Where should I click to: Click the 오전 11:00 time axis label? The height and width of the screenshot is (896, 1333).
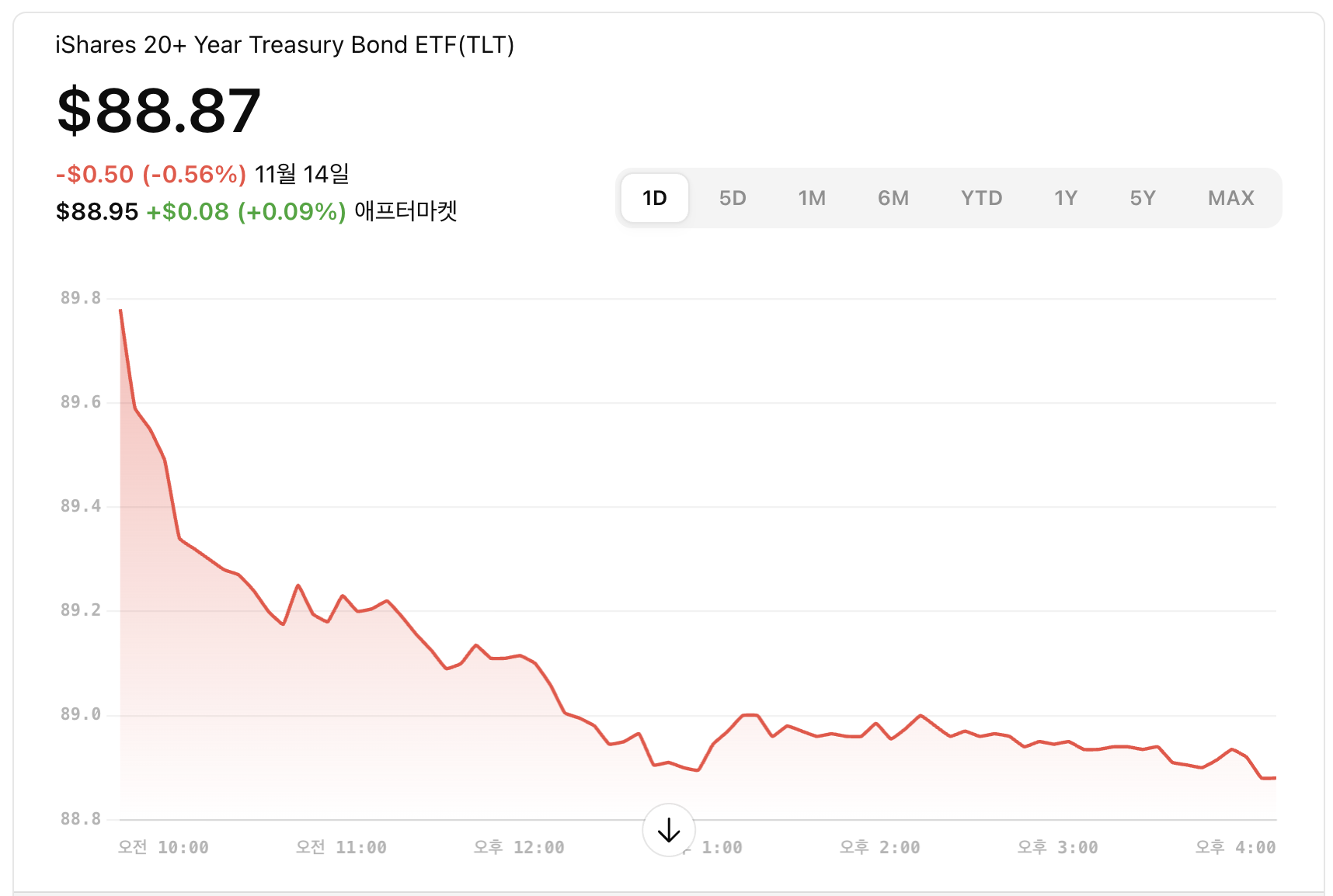(341, 847)
